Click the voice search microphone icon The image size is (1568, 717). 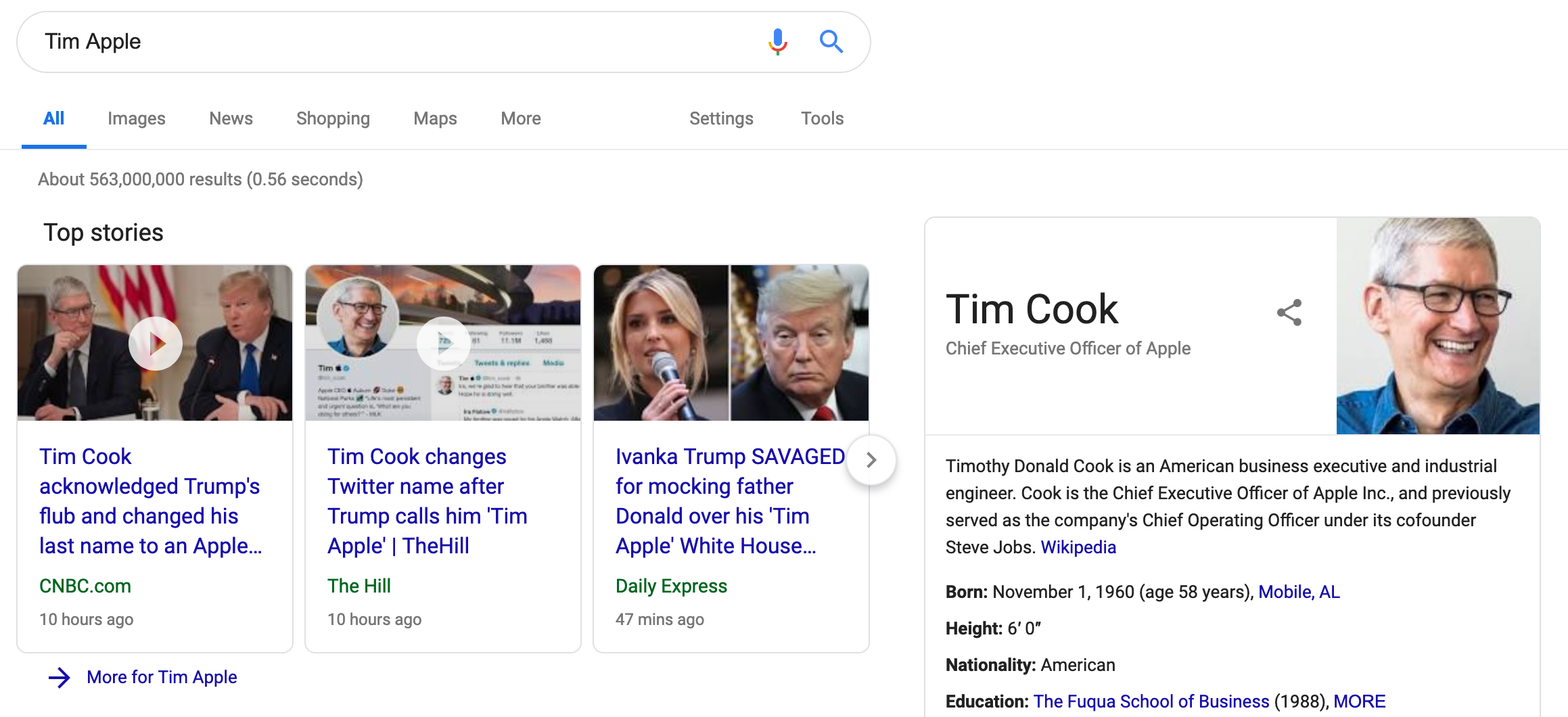tap(778, 42)
